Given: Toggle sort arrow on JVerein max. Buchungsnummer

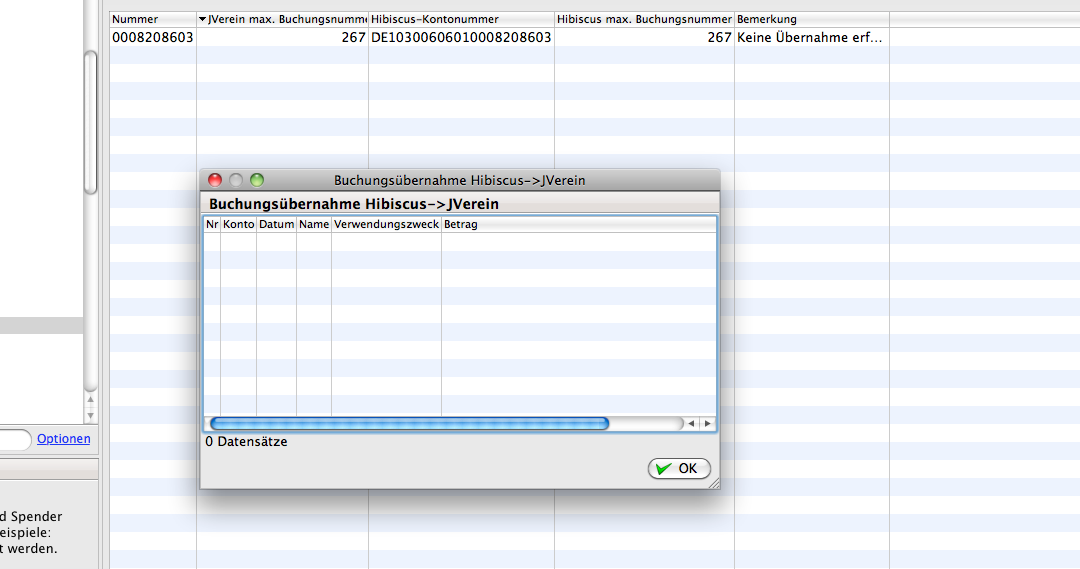Looking at the screenshot, I should pos(203,19).
